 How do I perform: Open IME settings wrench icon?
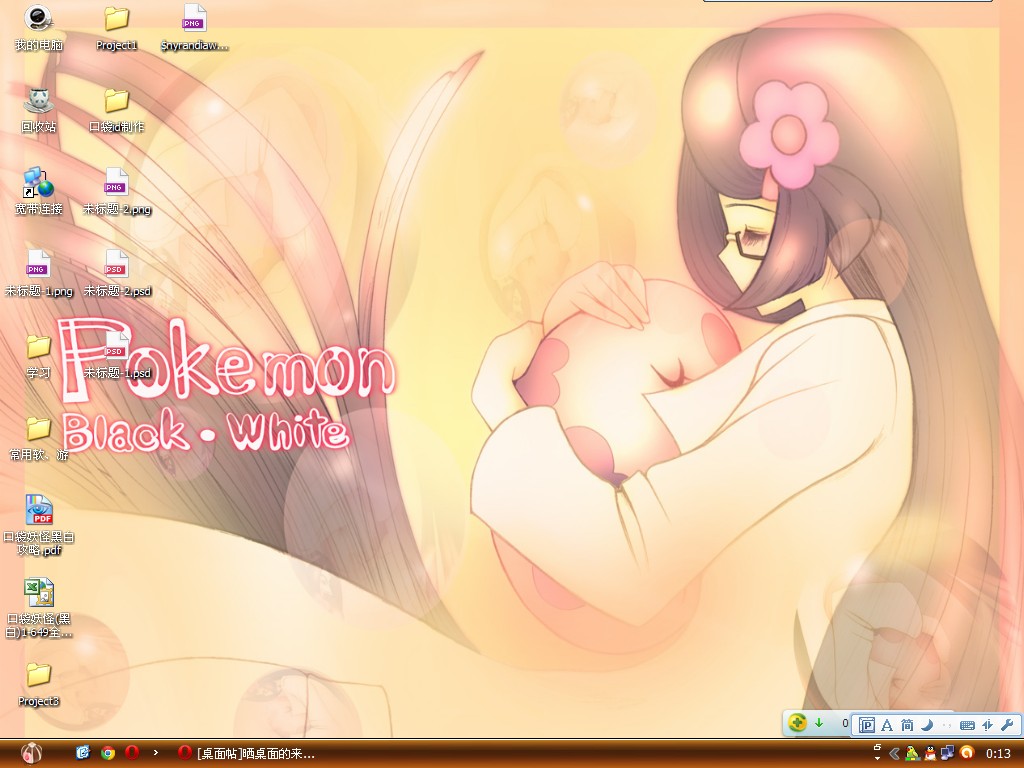coord(1007,725)
